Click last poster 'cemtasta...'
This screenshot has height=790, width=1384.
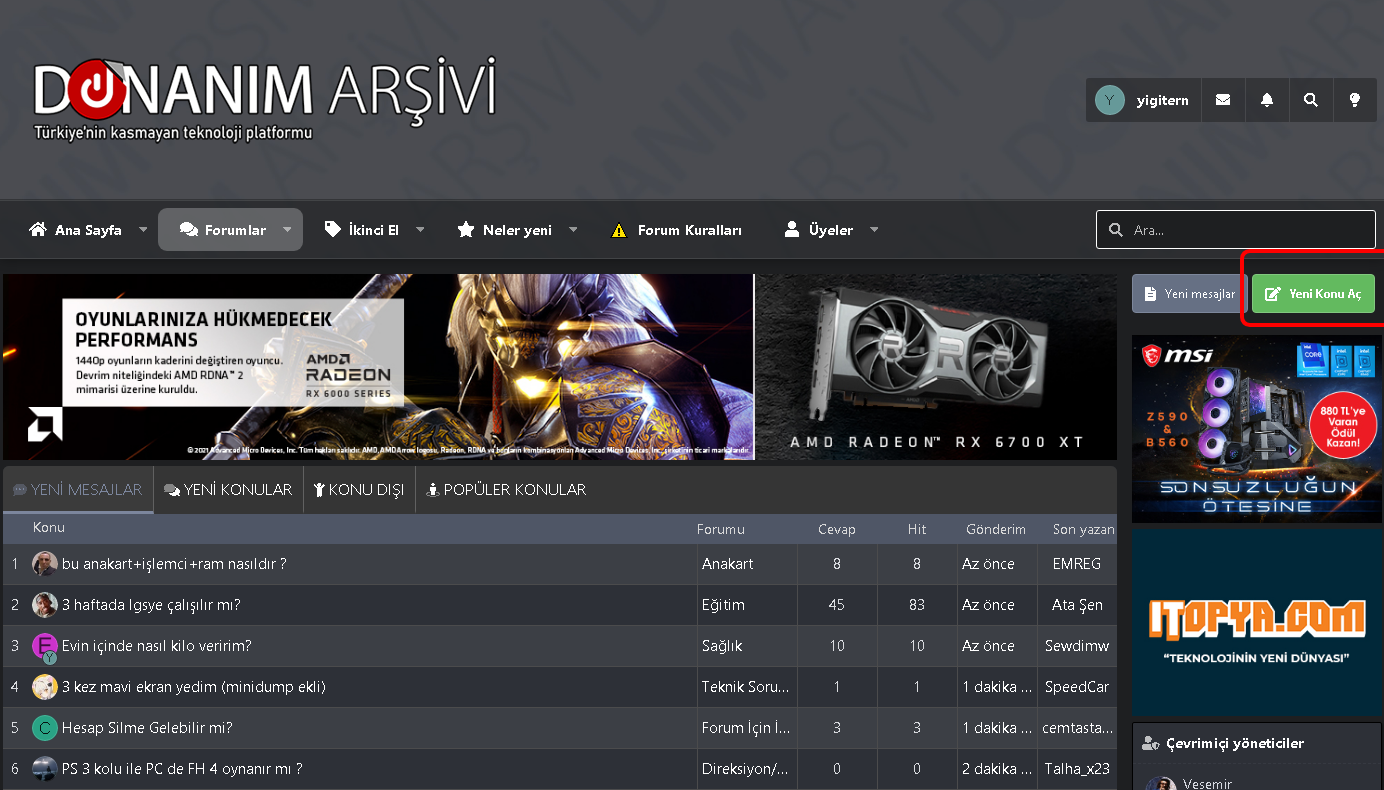(x=1077, y=728)
